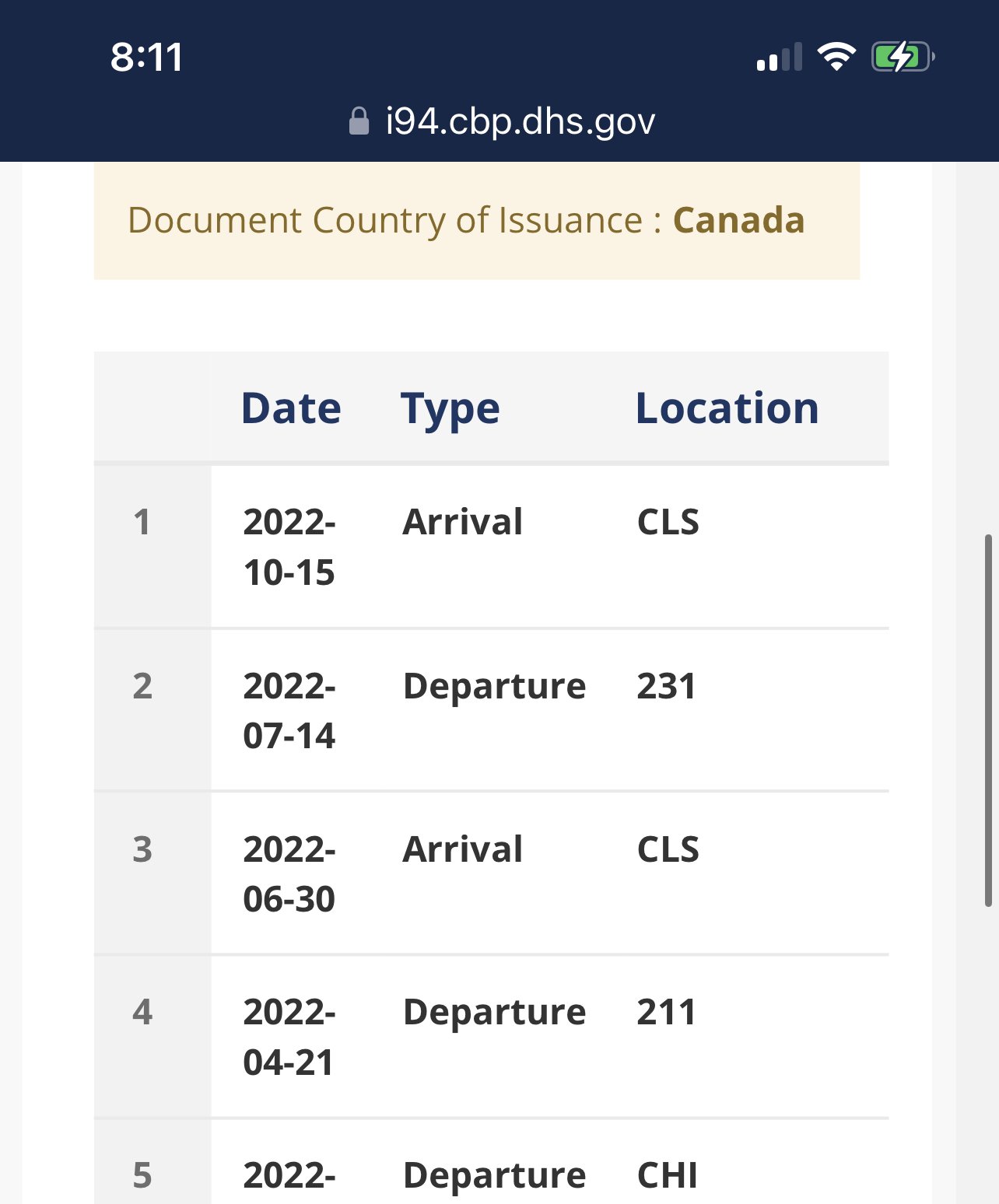Tap the cellular signal bars icon
999x1204 pixels.
tap(779, 58)
